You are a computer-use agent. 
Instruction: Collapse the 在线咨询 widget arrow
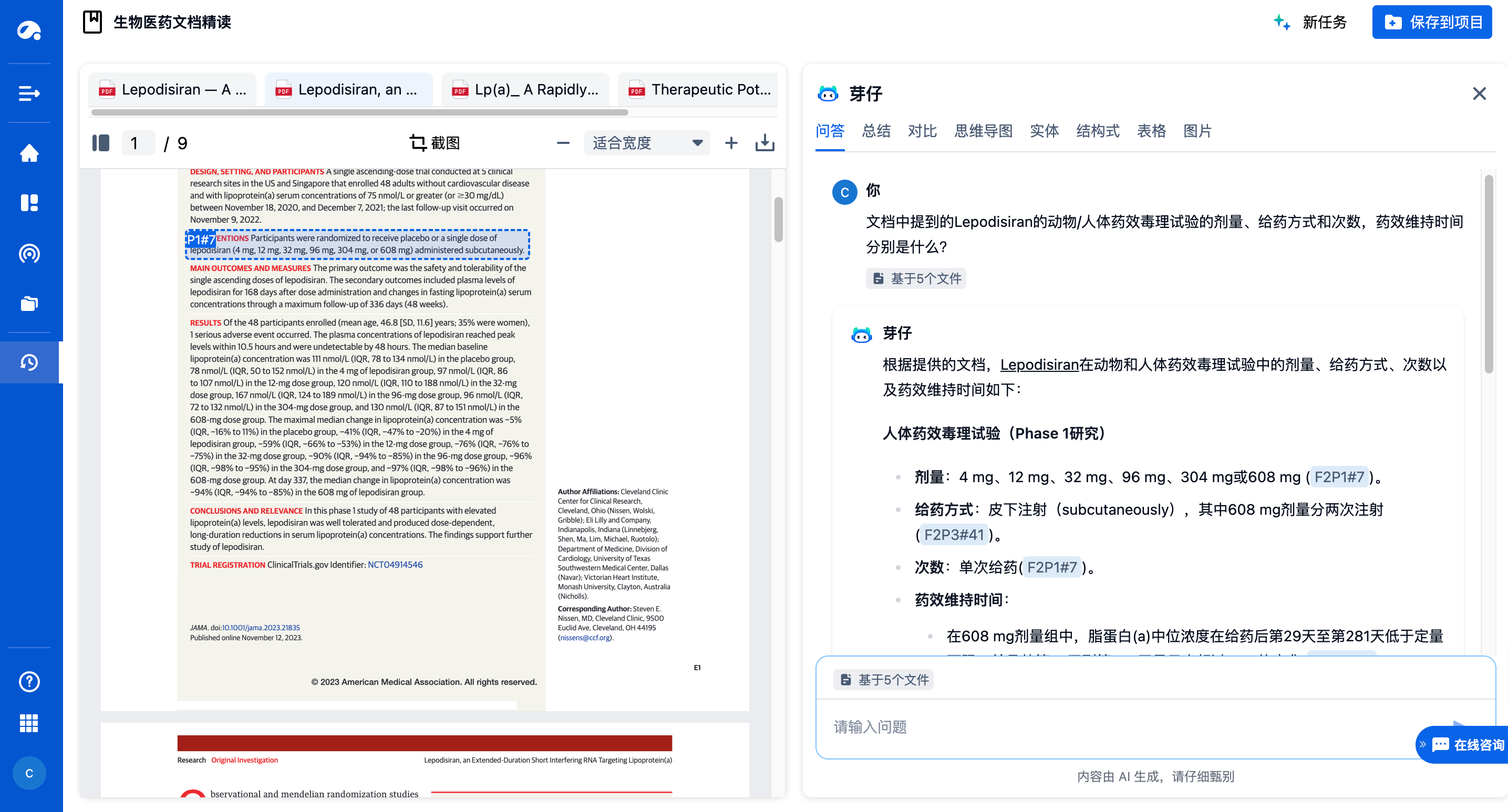coord(1423,744)
